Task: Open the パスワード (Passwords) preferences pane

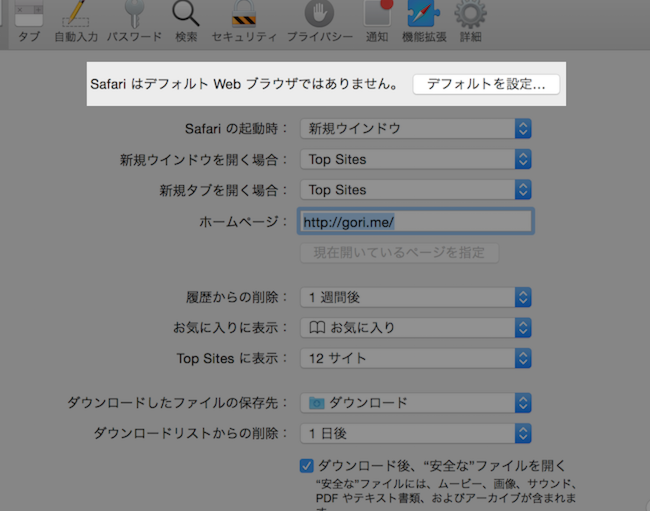Action: point(134,22)
